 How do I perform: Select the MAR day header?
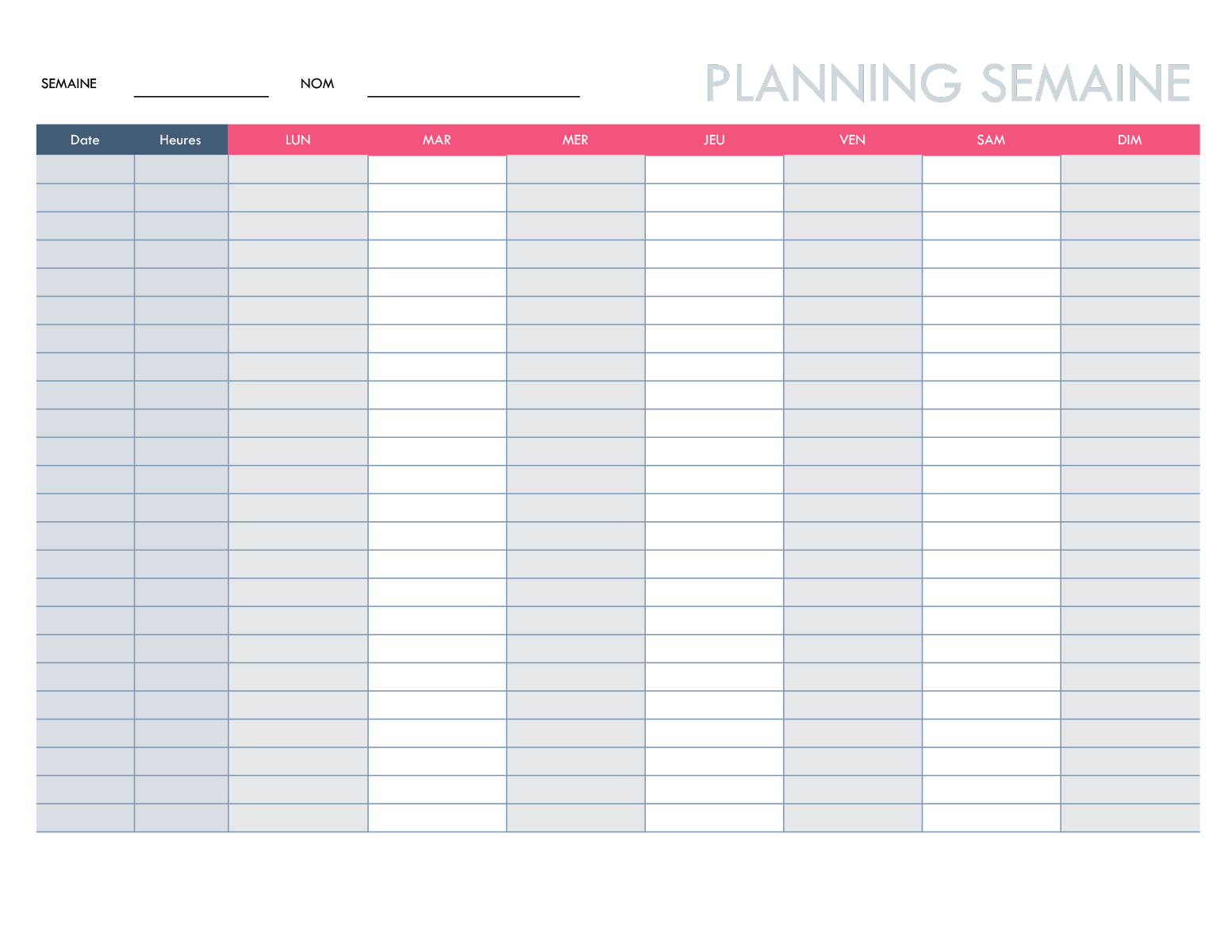436,140
